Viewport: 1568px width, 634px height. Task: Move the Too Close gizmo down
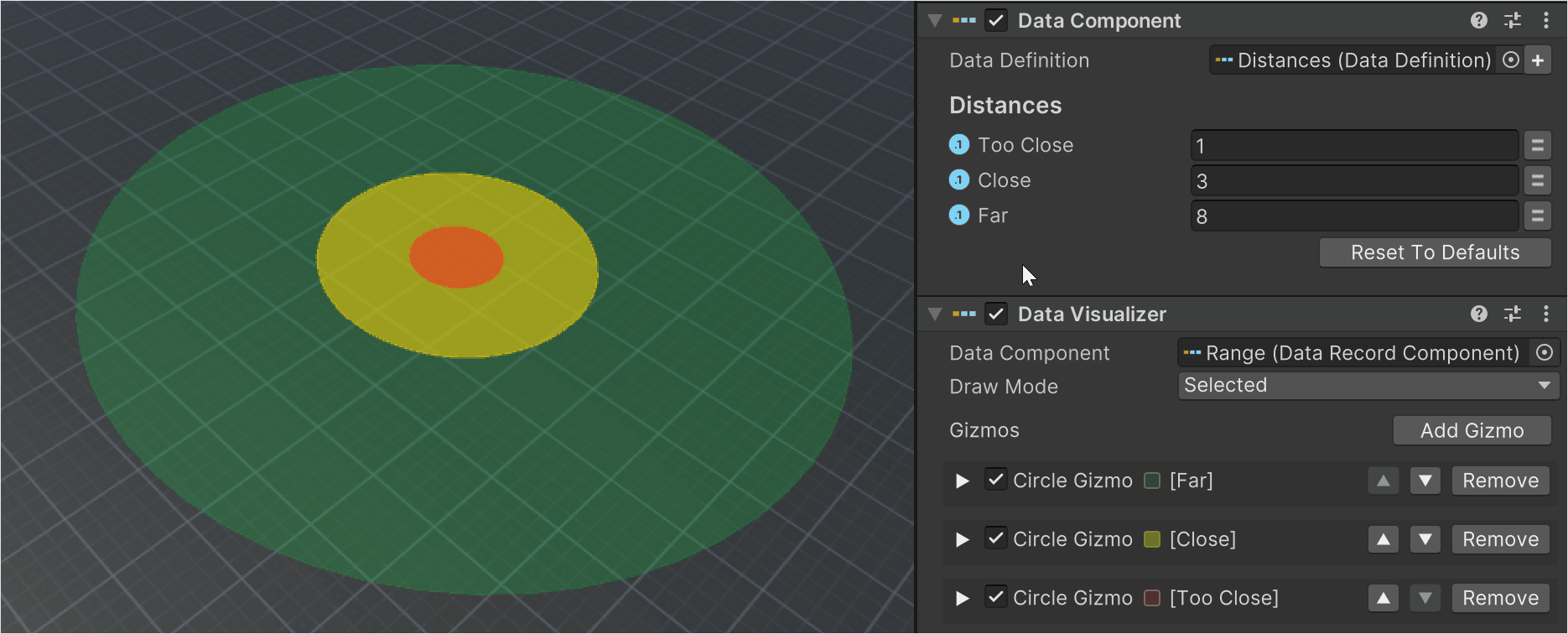click(x=1425, y=598)
